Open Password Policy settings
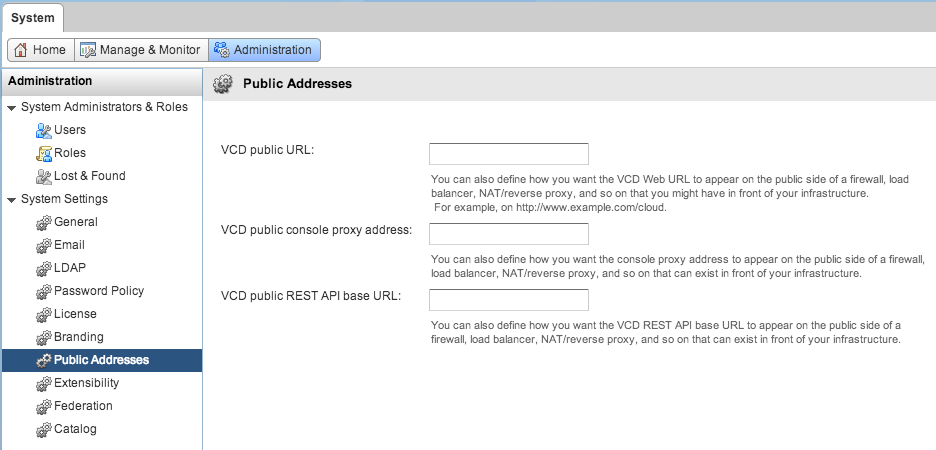936x450 pixels. 98,291
